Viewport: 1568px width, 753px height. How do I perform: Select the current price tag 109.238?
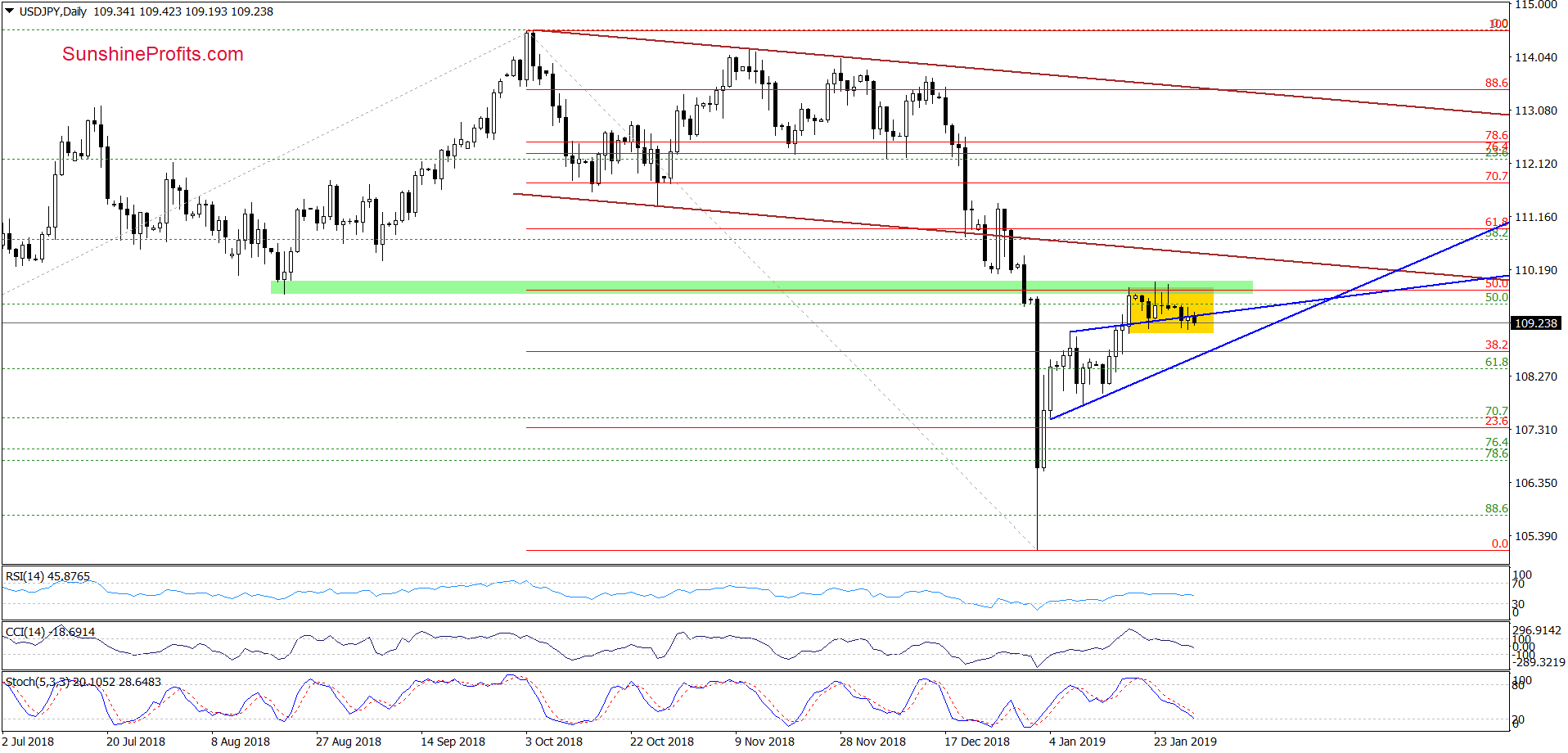point(1536,323)
